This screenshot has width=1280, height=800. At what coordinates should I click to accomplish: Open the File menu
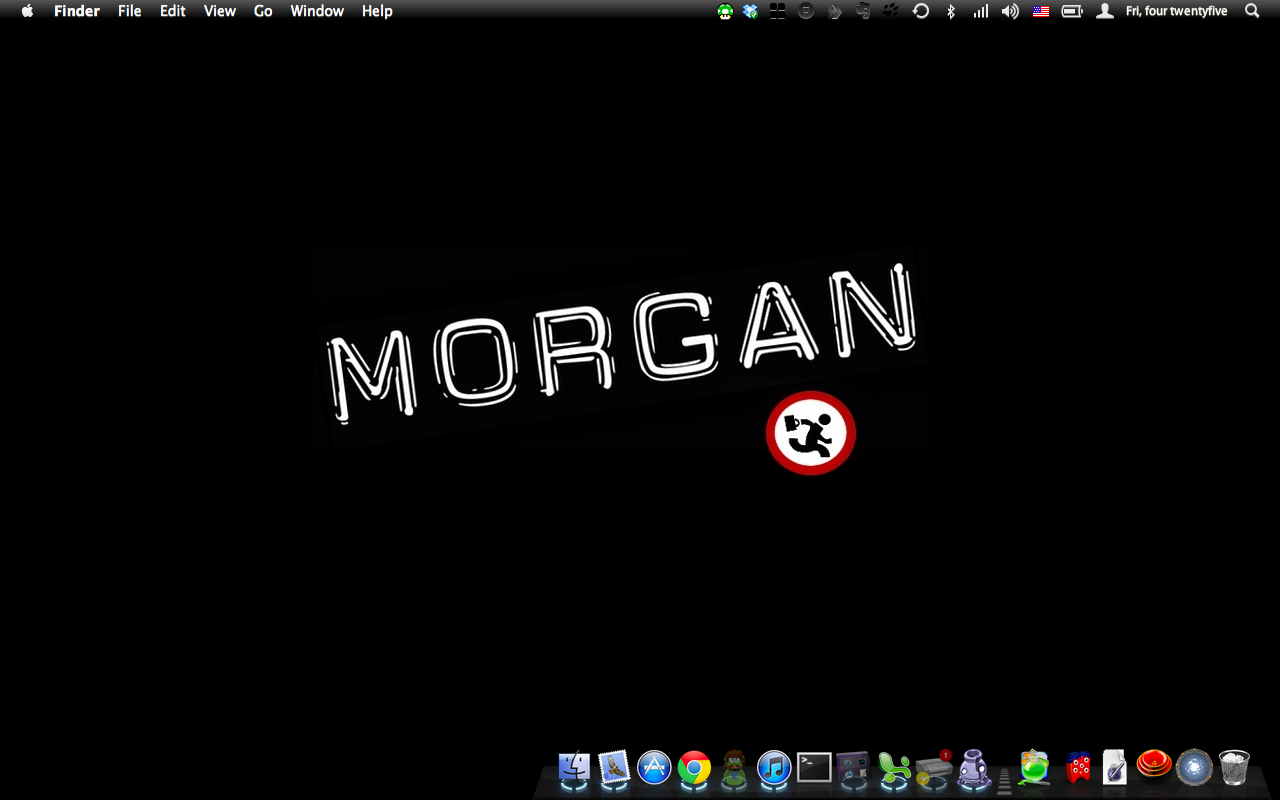click(130, 11)
